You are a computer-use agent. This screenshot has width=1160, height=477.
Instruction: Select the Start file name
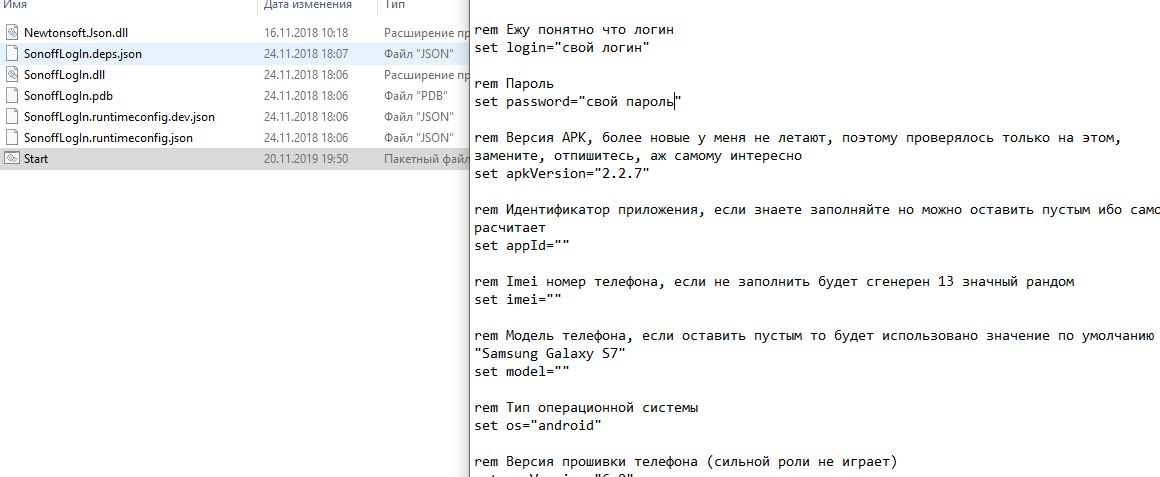pos(36,158)
